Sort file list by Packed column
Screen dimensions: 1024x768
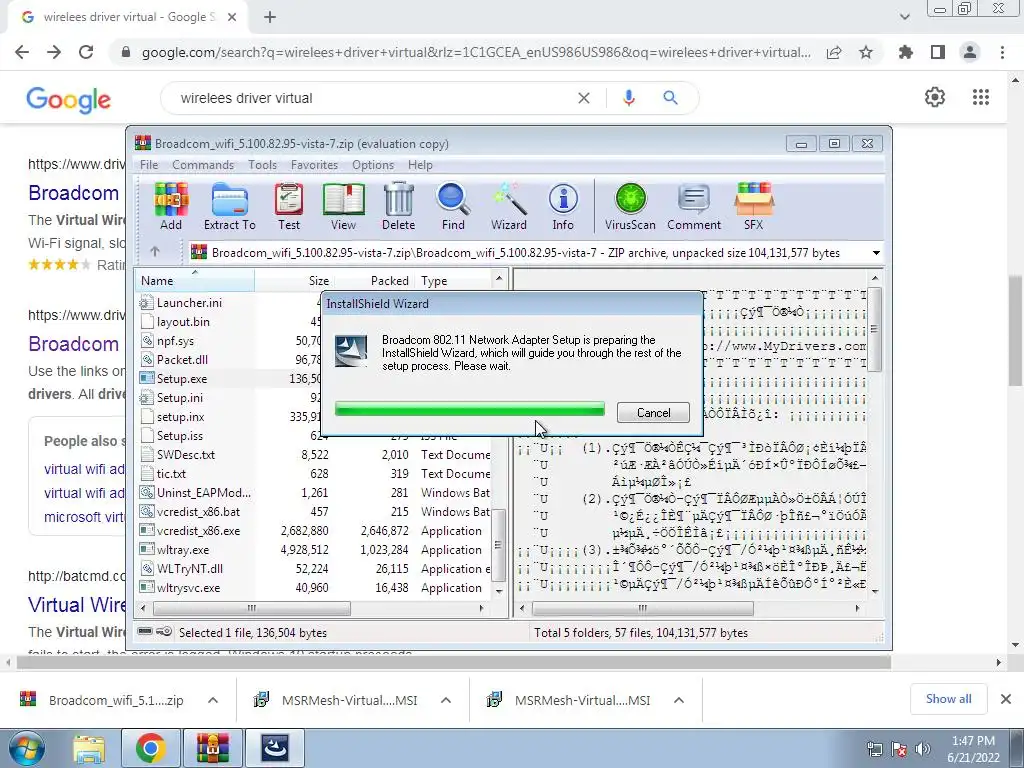tap(374, 281)
